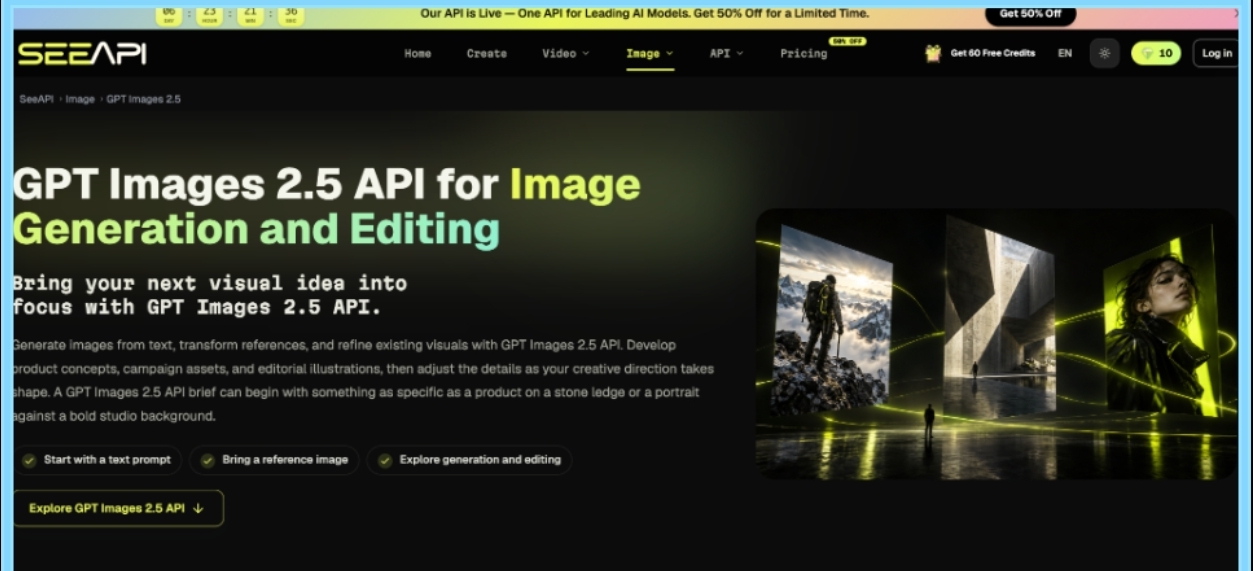Screen dimensions: 1253x571
Task: Click the Bring your next visual idea subheading
Action: 210,295
